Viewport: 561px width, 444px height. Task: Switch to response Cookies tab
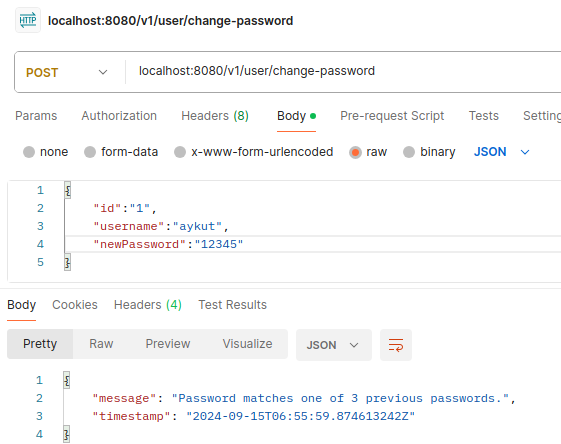pyautogui.click(x=75, y=305)
